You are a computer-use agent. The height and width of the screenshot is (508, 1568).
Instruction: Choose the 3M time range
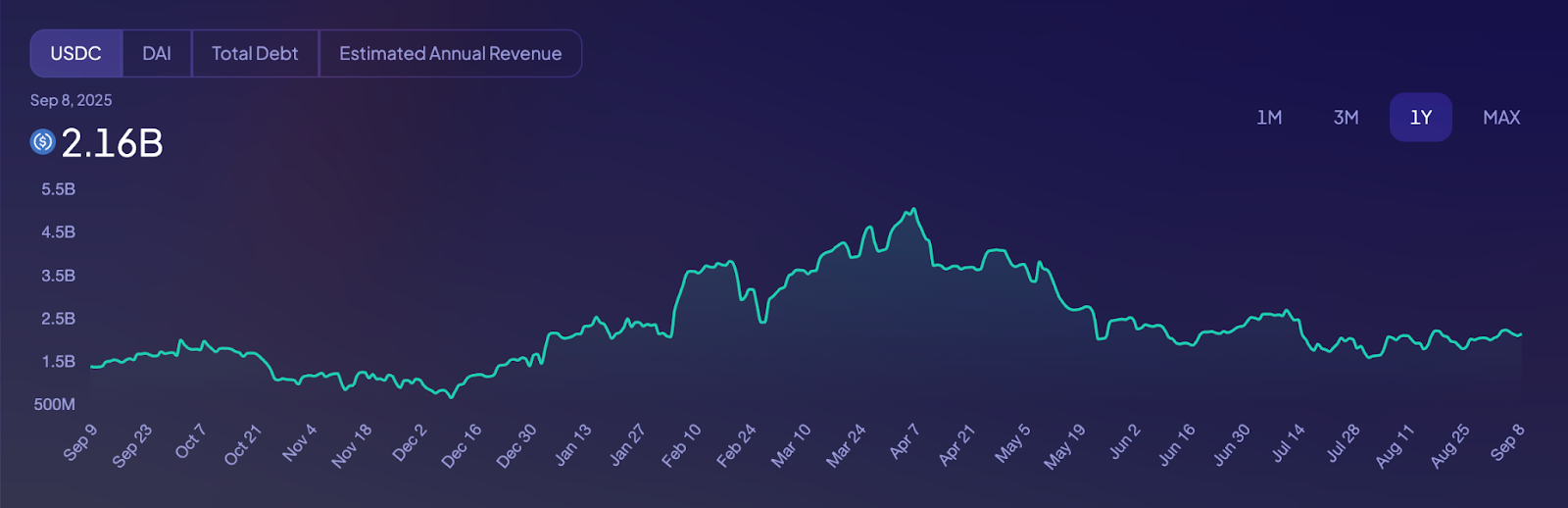(1346, 118)
